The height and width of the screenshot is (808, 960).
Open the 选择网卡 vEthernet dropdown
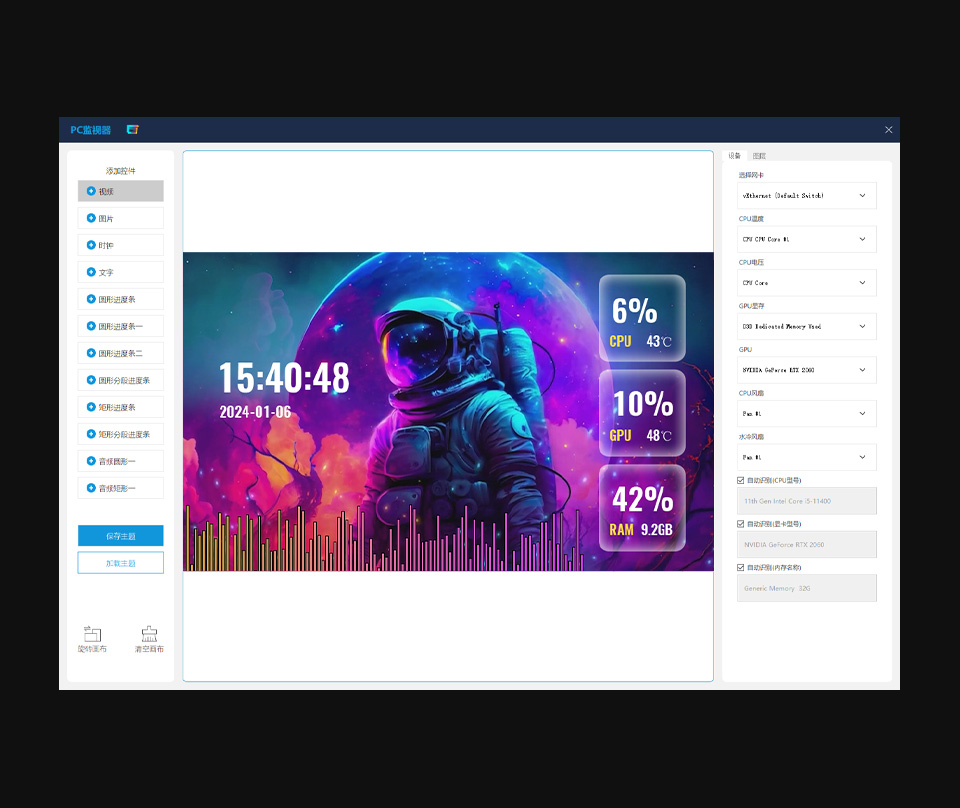click(x=806, y=196)
